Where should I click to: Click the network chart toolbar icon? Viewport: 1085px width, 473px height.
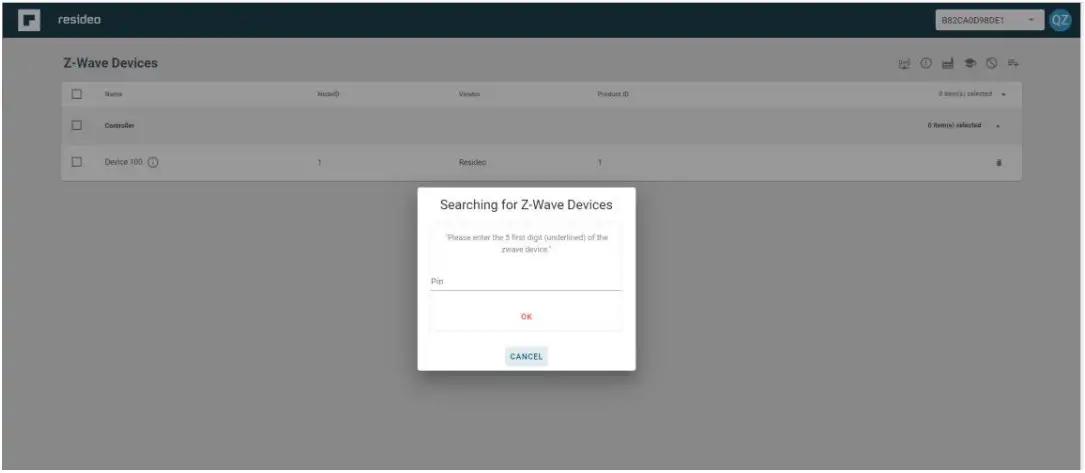pyautogui.click(x=904, y=64)
